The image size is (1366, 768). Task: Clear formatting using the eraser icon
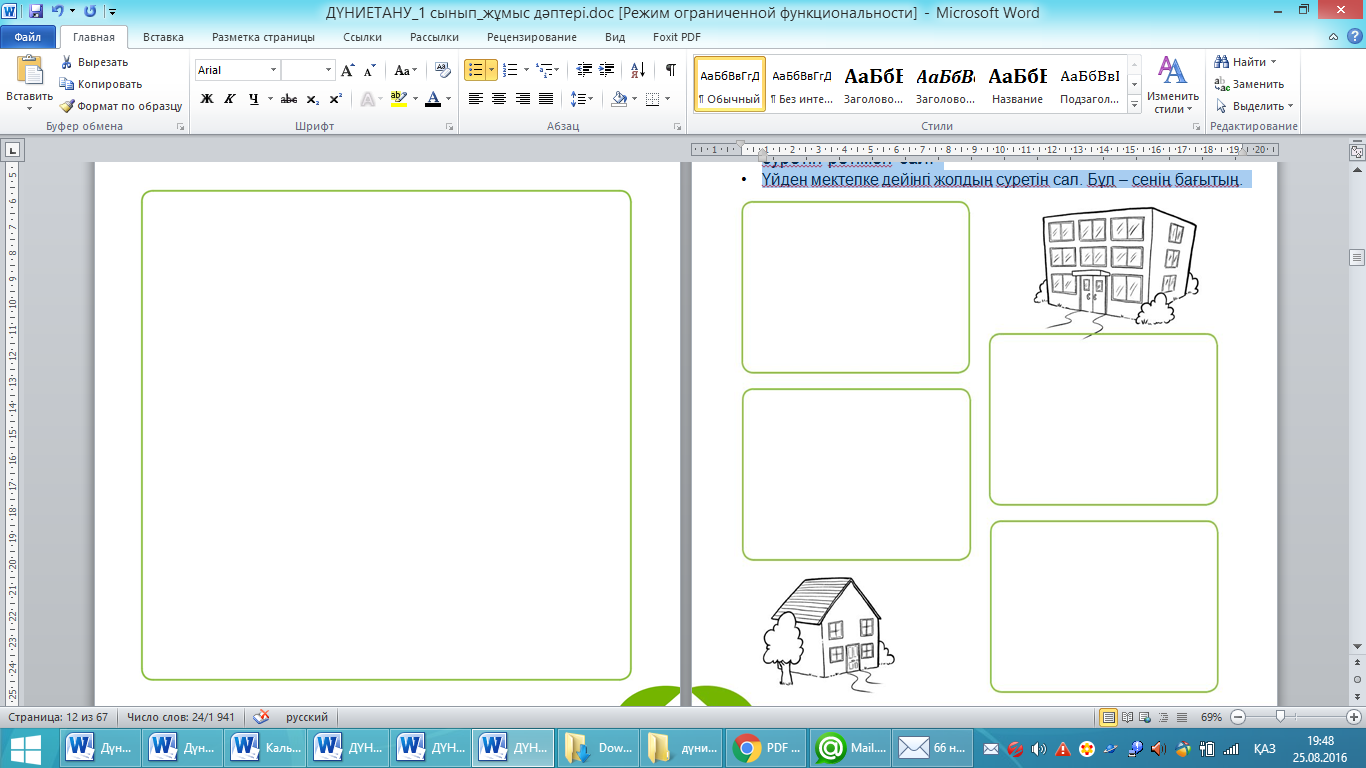pos(443,70)
